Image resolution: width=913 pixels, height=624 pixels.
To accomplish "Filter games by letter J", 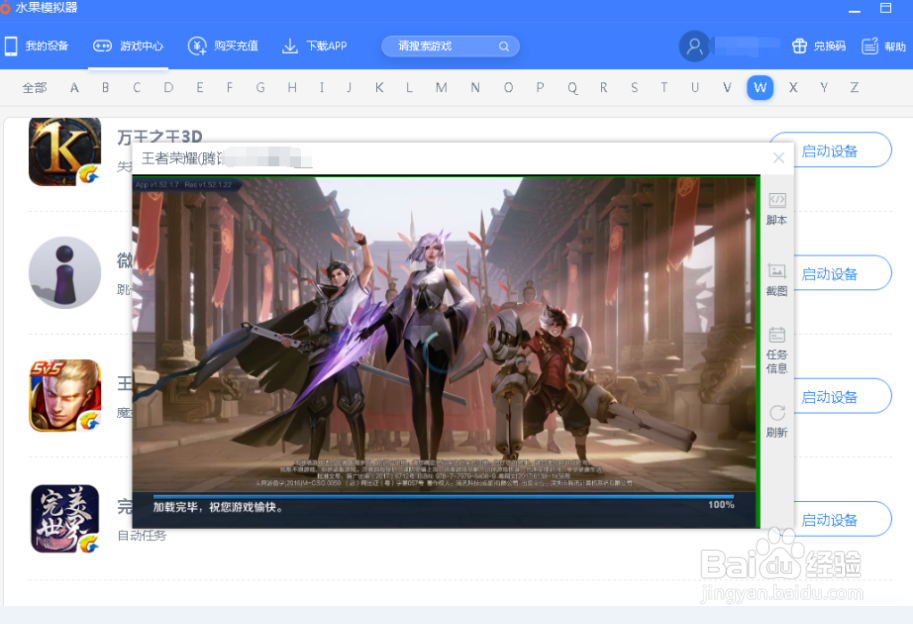I will pos(349,88).
